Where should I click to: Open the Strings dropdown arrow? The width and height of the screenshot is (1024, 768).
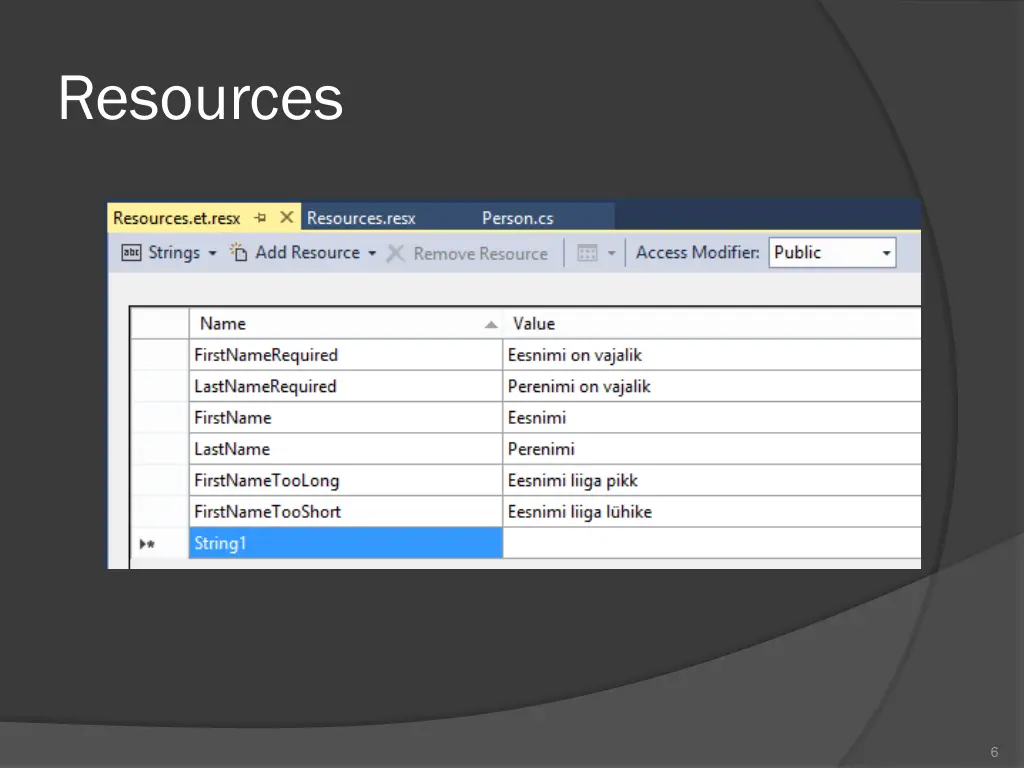pos(212,253)
